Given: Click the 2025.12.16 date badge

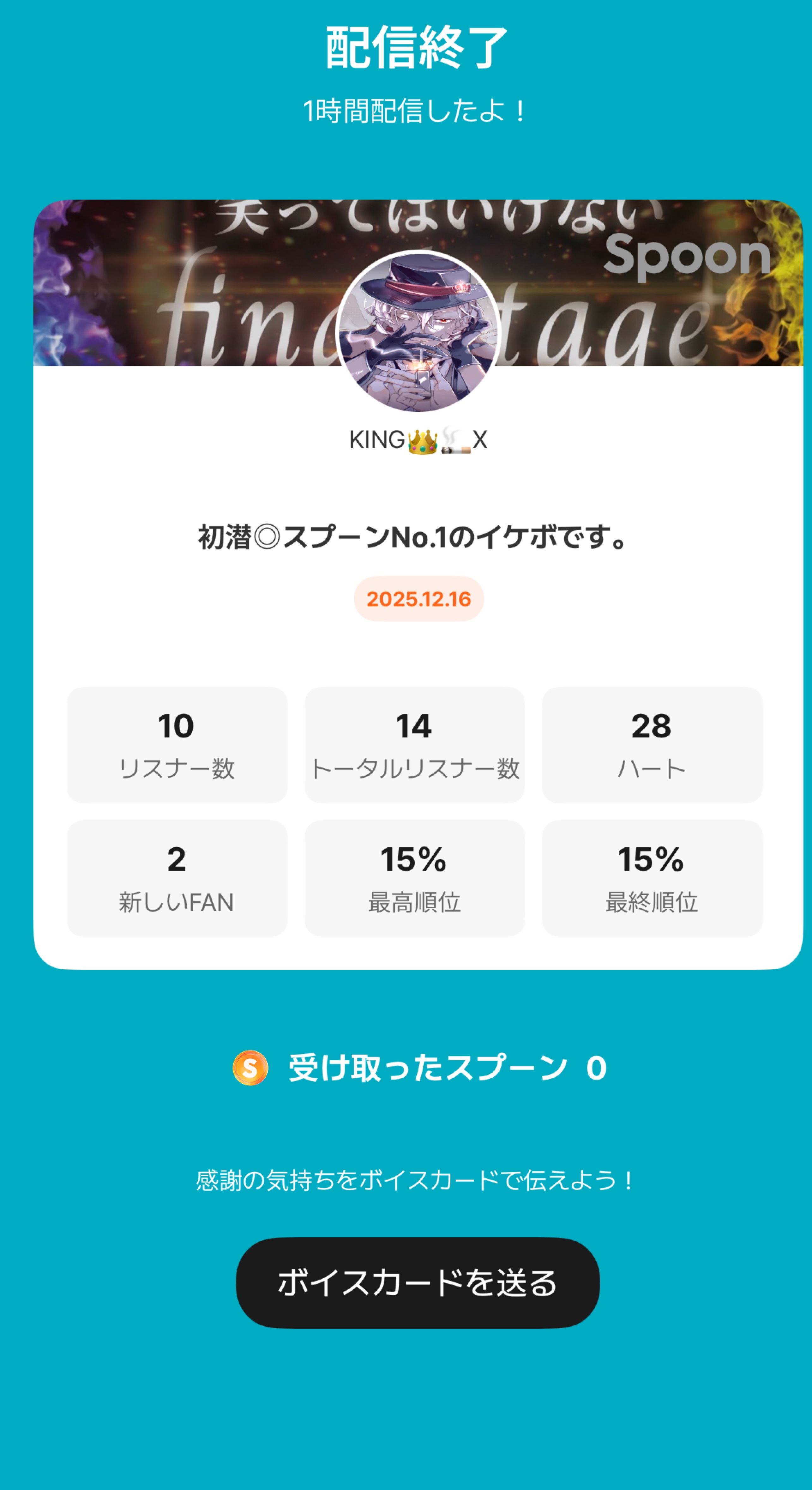Looking at the screenshot, I should tap(419, 599).
